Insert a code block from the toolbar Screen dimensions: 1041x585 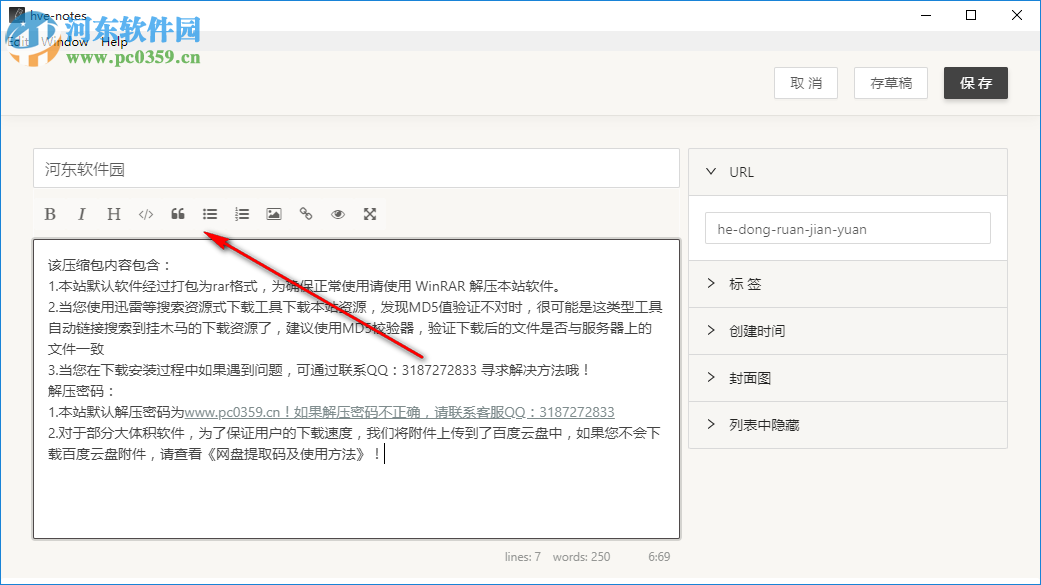coord(145,214)
